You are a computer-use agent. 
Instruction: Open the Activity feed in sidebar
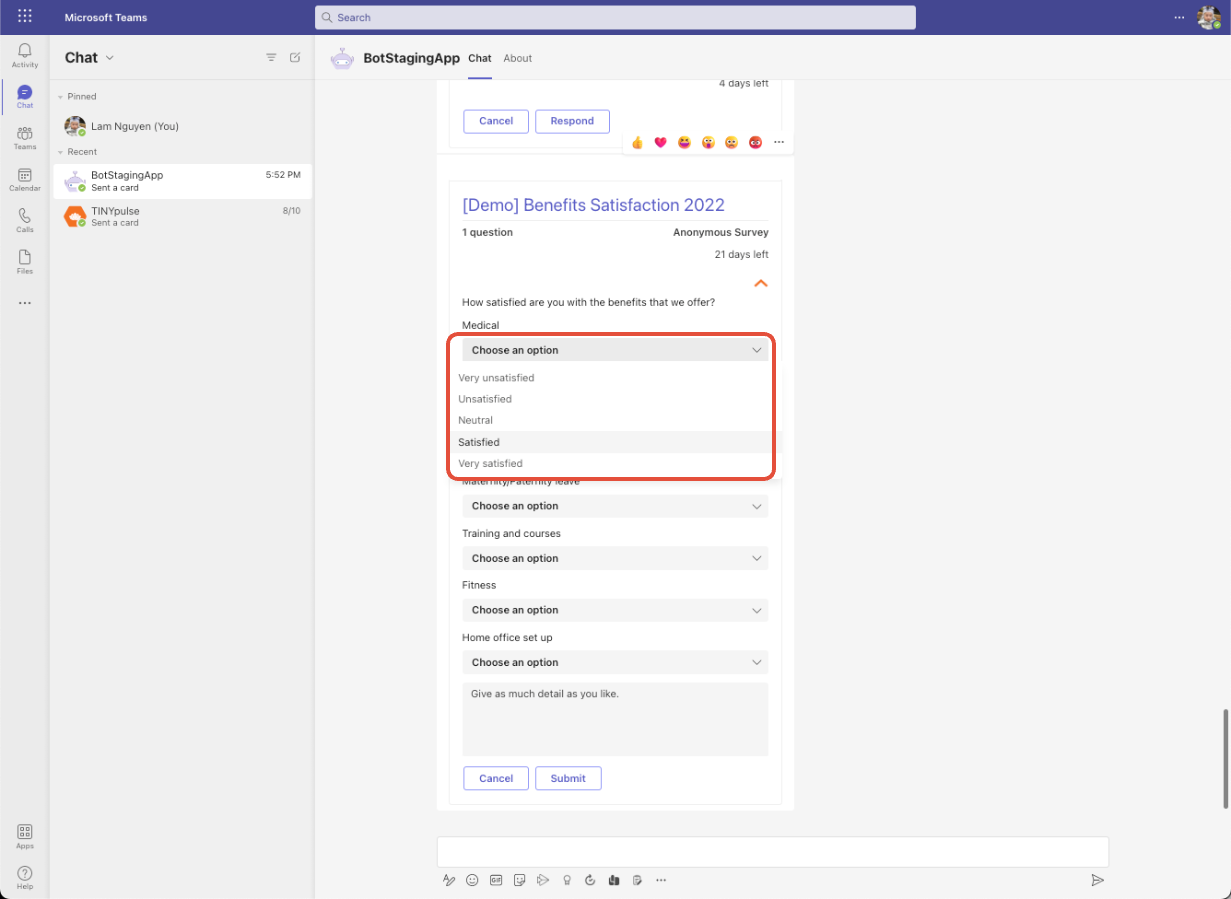[x=25, y=55]
